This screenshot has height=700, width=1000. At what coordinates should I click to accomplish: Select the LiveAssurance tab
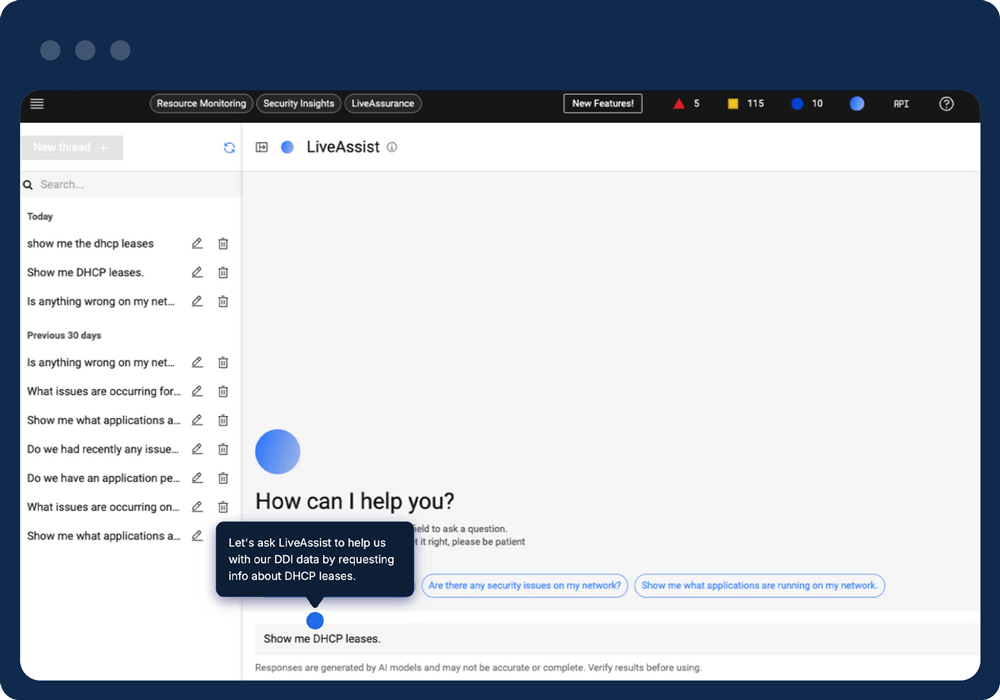pyautogui.click(x=384, y=104)
